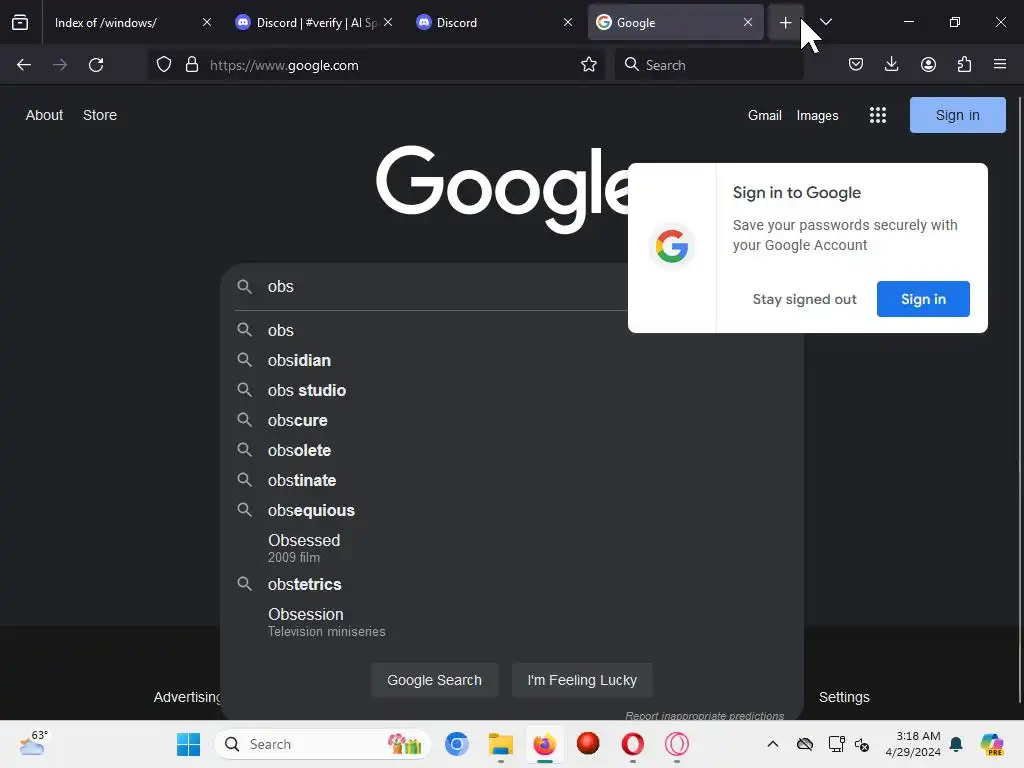This screenshot has height=768, width=1024.
Task: Close the Discord #verify tab
Action: point(388,22)
